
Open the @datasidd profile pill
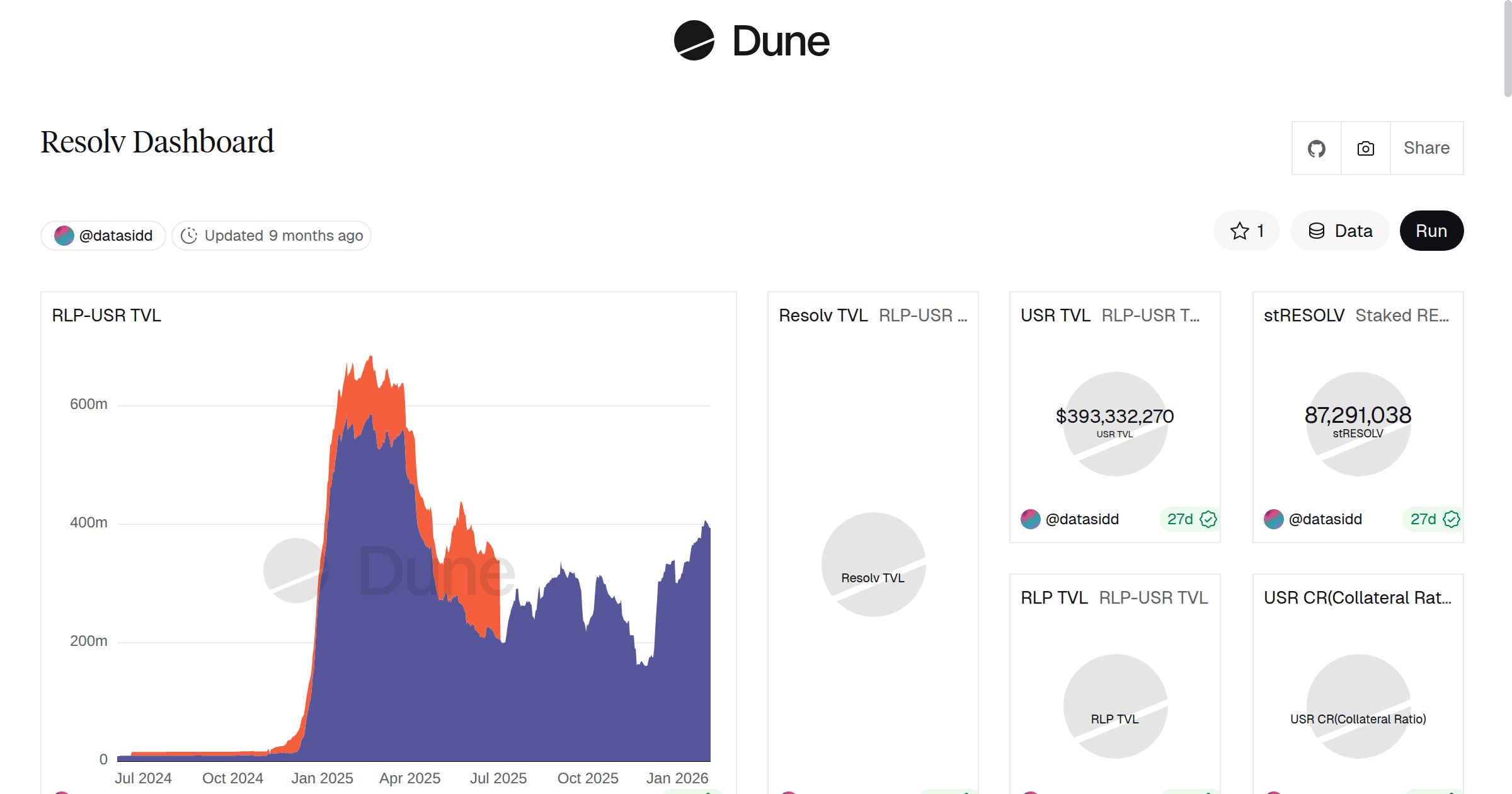pyautogui.click(x=103, y=235)
